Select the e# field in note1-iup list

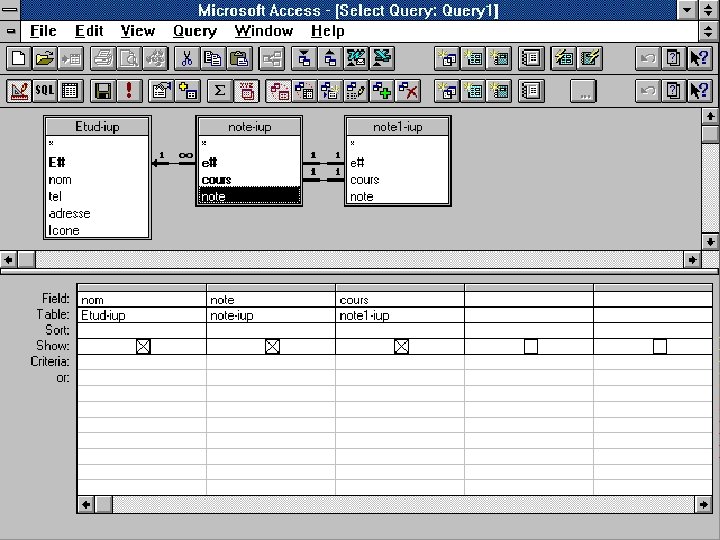[398, 163]
